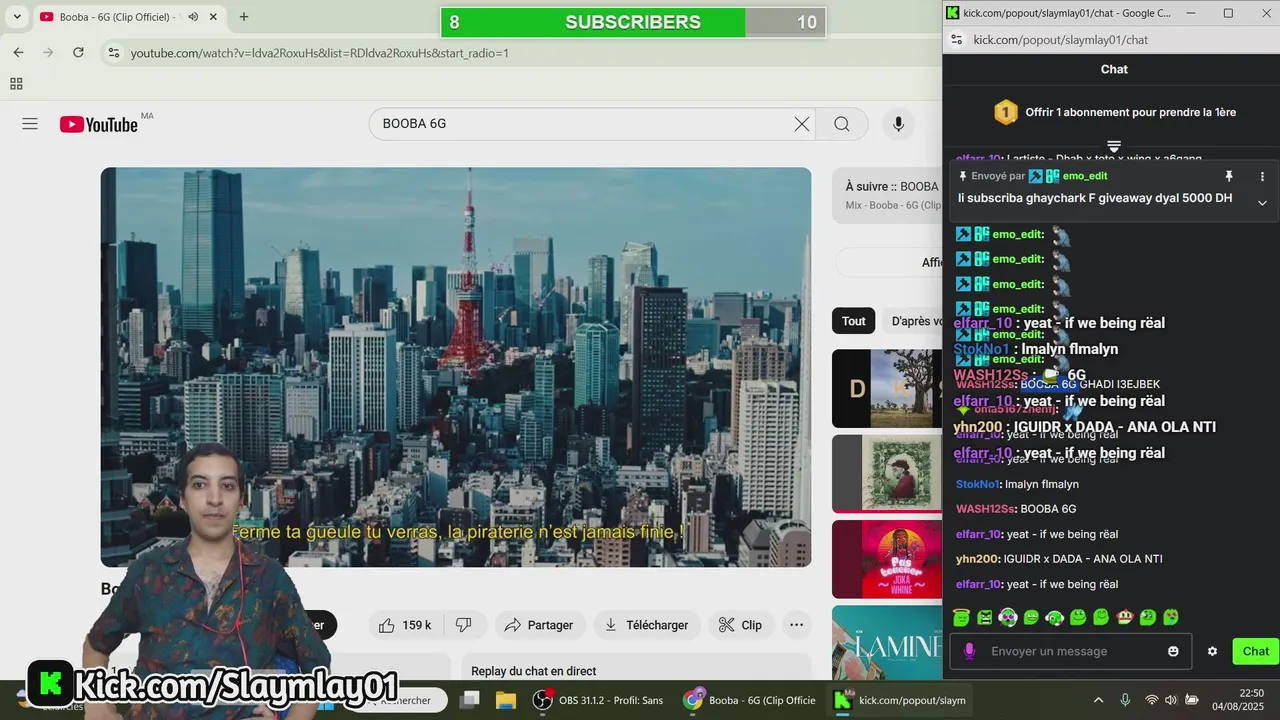Click the kick.com popout chat URL
This screenshot has width=1280, height=720.
coord(1061,40)
